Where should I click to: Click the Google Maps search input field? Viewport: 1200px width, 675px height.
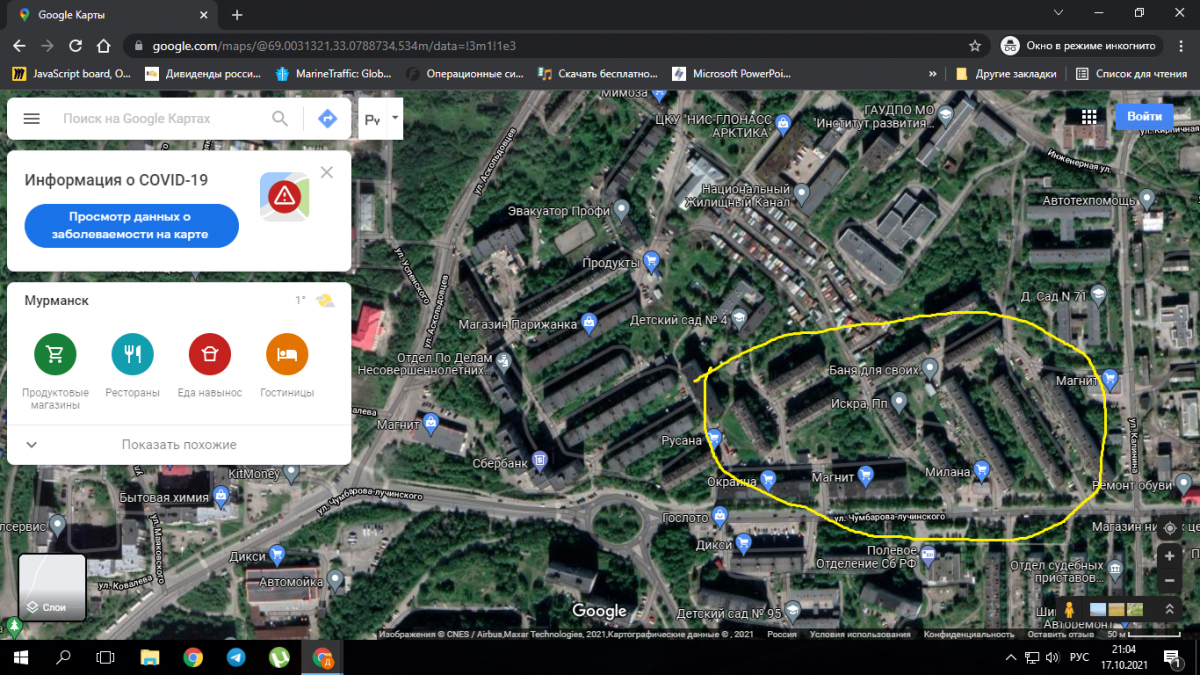tap(160, 118)
